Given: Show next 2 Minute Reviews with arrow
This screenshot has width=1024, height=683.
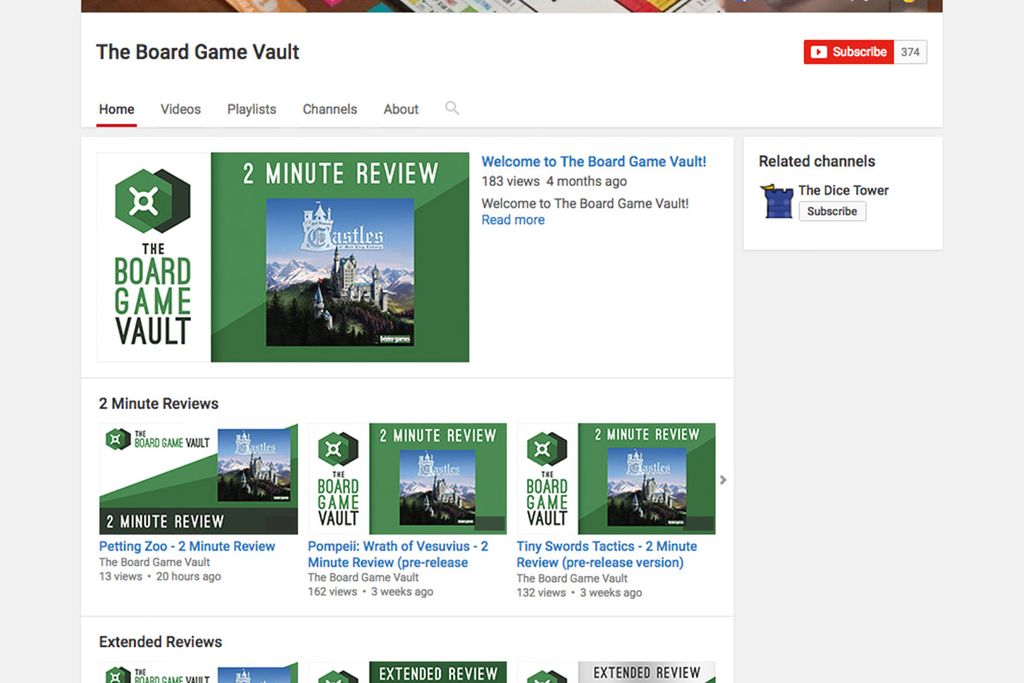Looking at the screenshot, I should [723, 480].
